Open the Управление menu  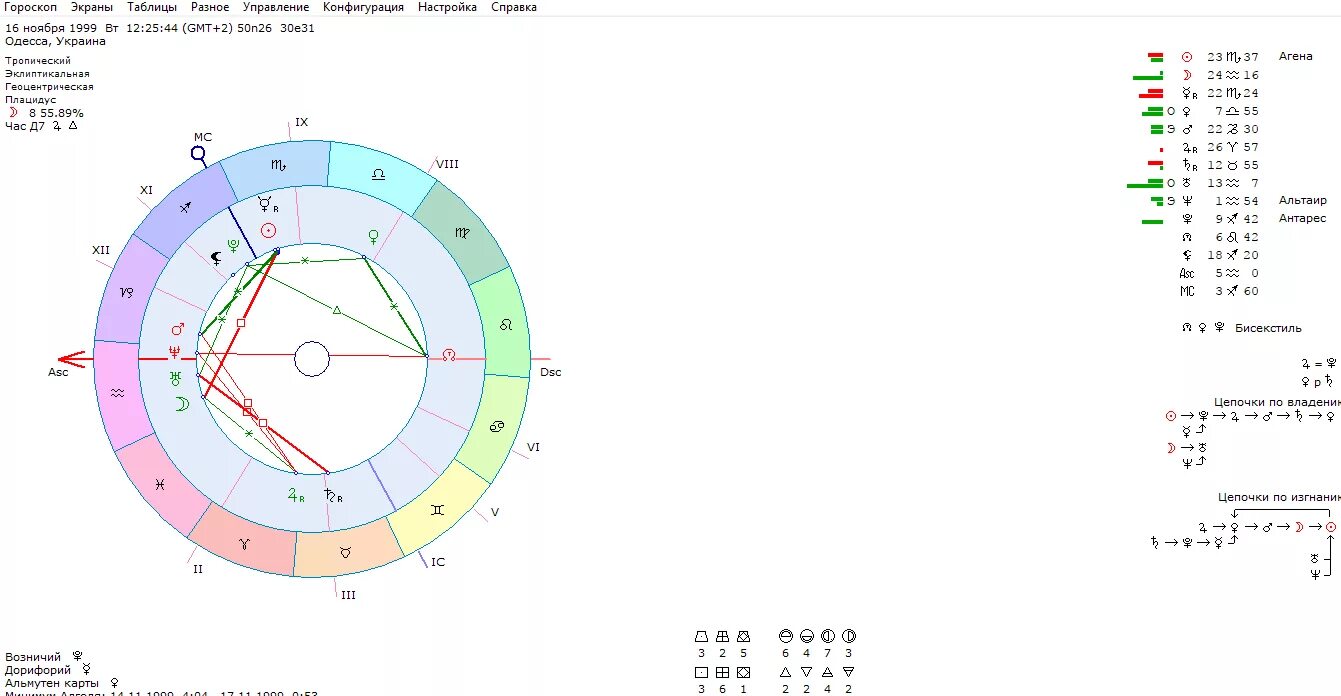click(276, 7)
